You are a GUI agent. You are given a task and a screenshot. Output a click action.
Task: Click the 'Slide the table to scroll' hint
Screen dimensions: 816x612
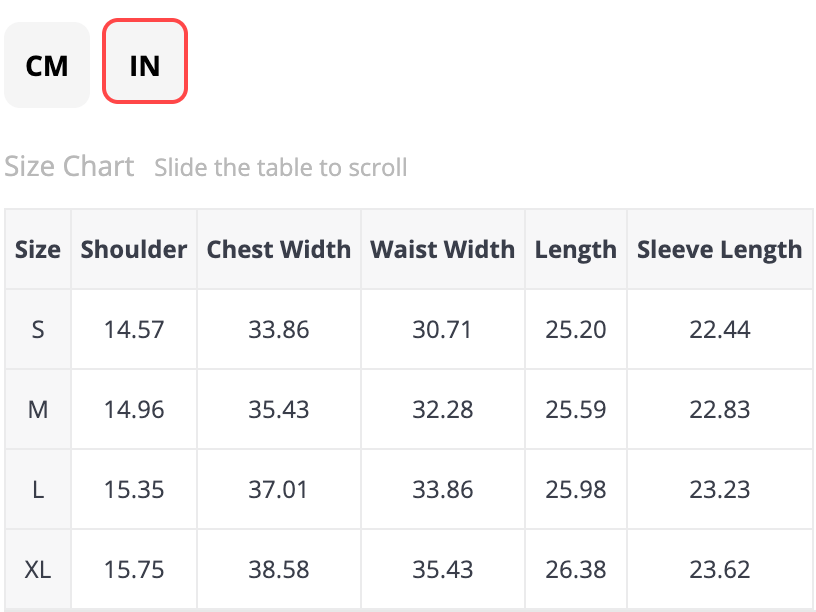pyautogui.click(x=281, y=167)
